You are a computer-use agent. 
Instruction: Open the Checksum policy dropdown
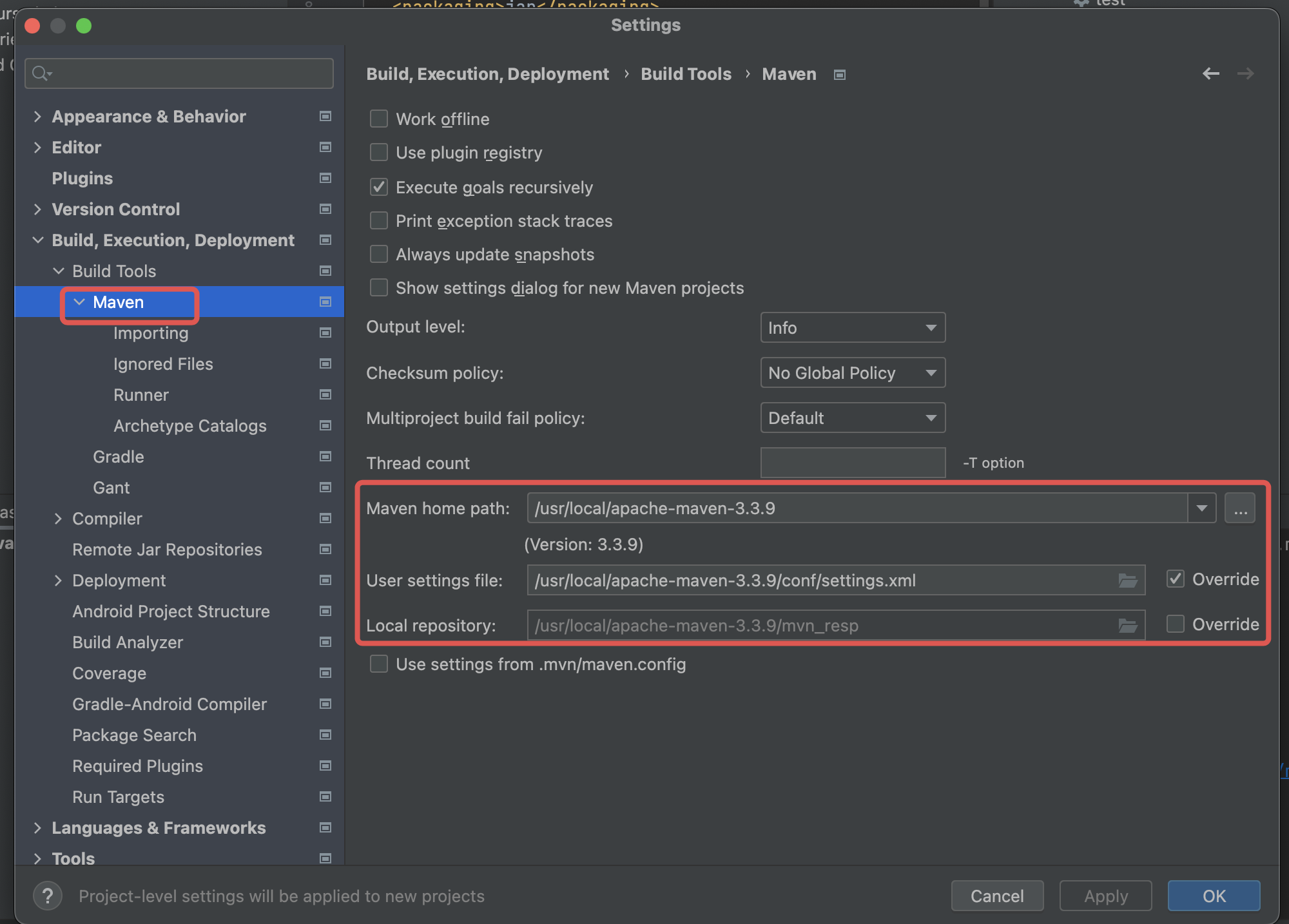[852, 373]
